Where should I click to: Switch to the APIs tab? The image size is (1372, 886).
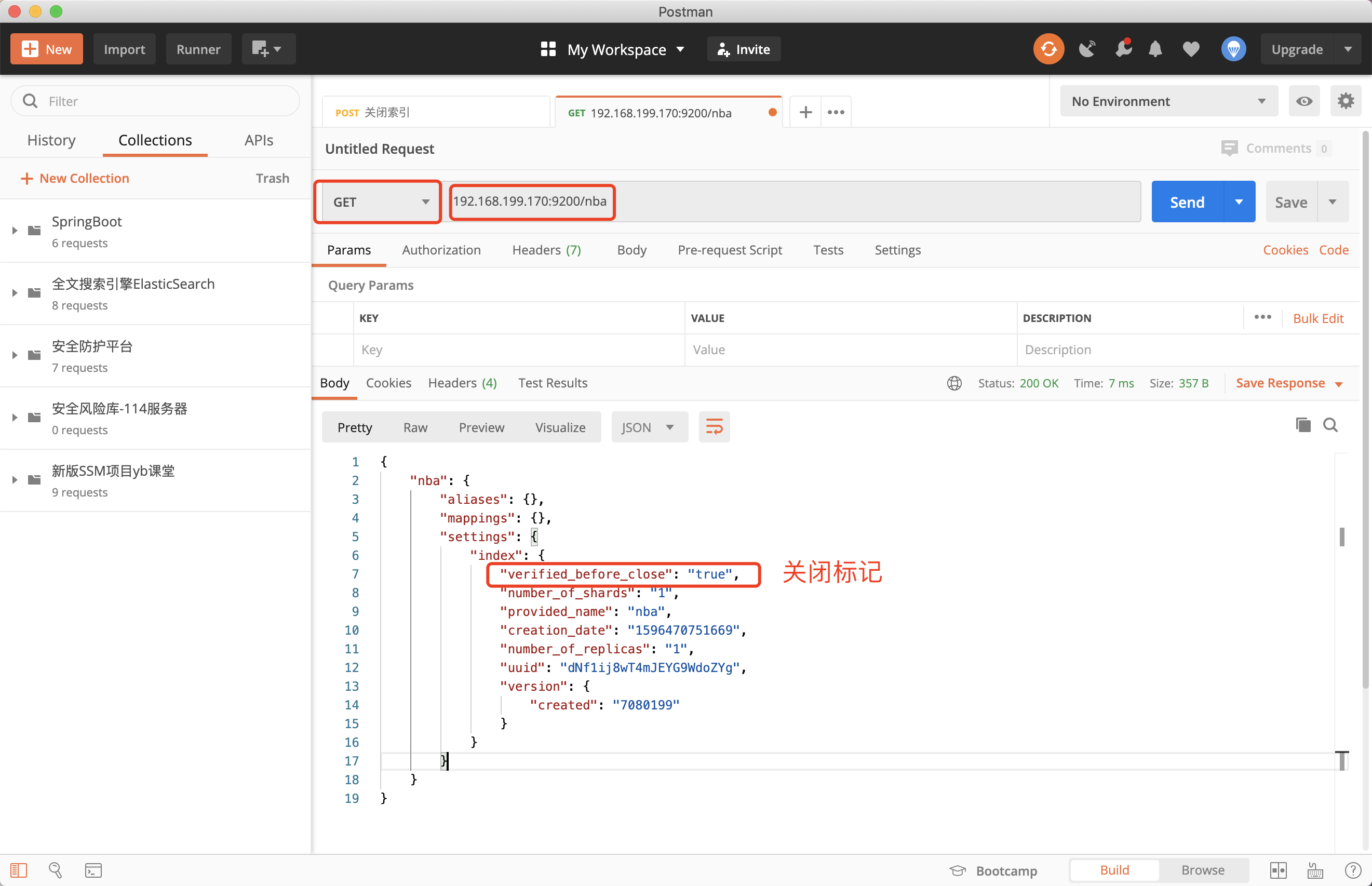[258, 140]
